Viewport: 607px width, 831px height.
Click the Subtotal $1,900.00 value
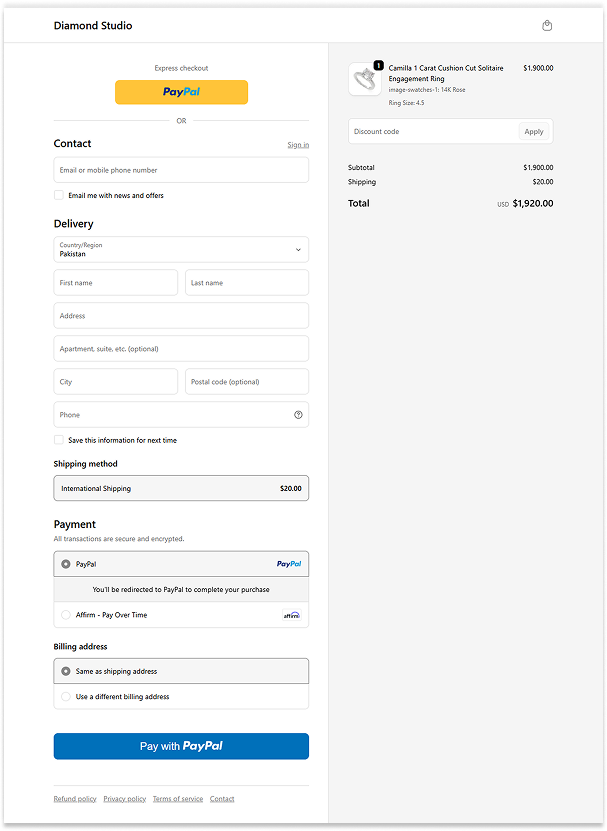(x=538, y=167)
